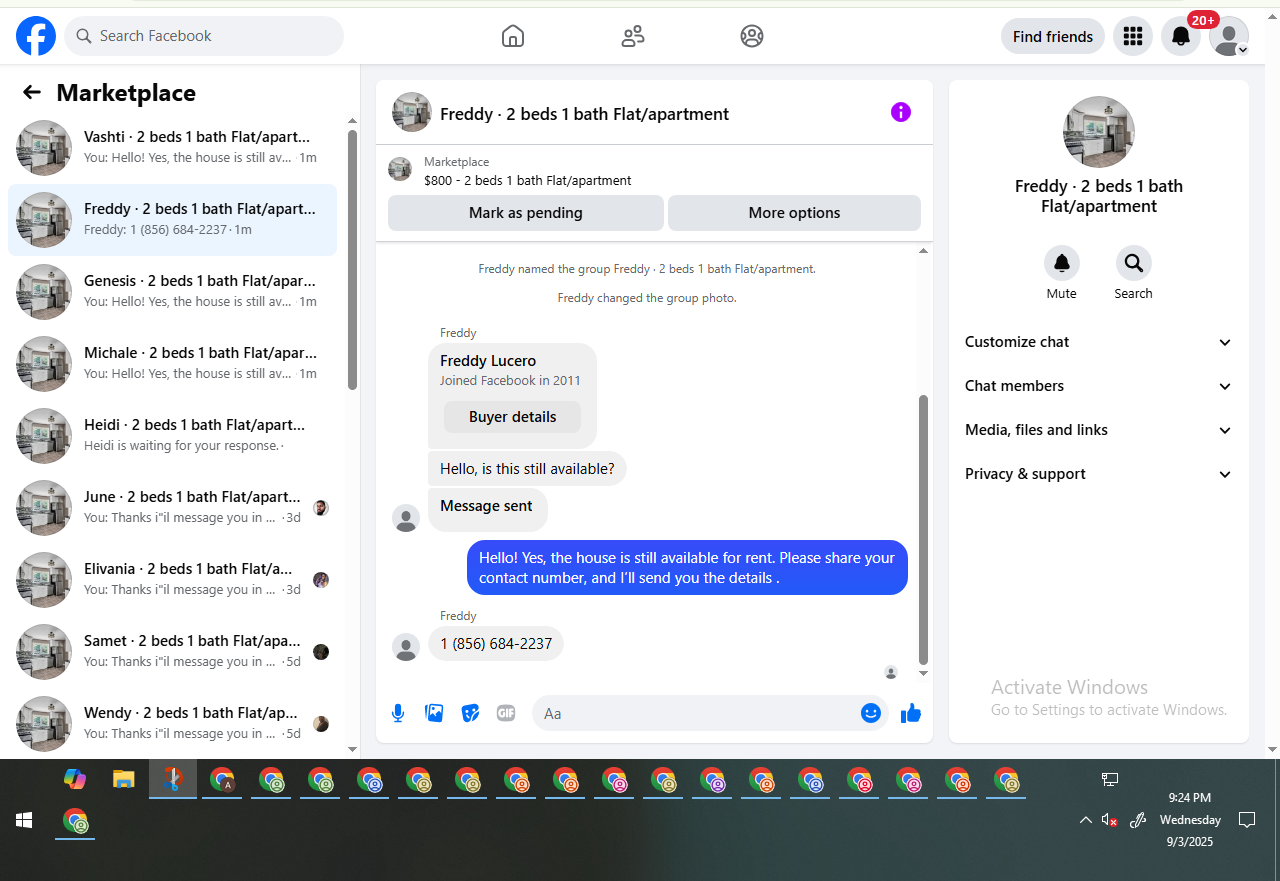The image size is (1280, 881).
Task: Open the GIF picker icon
Action: [506, 713]
